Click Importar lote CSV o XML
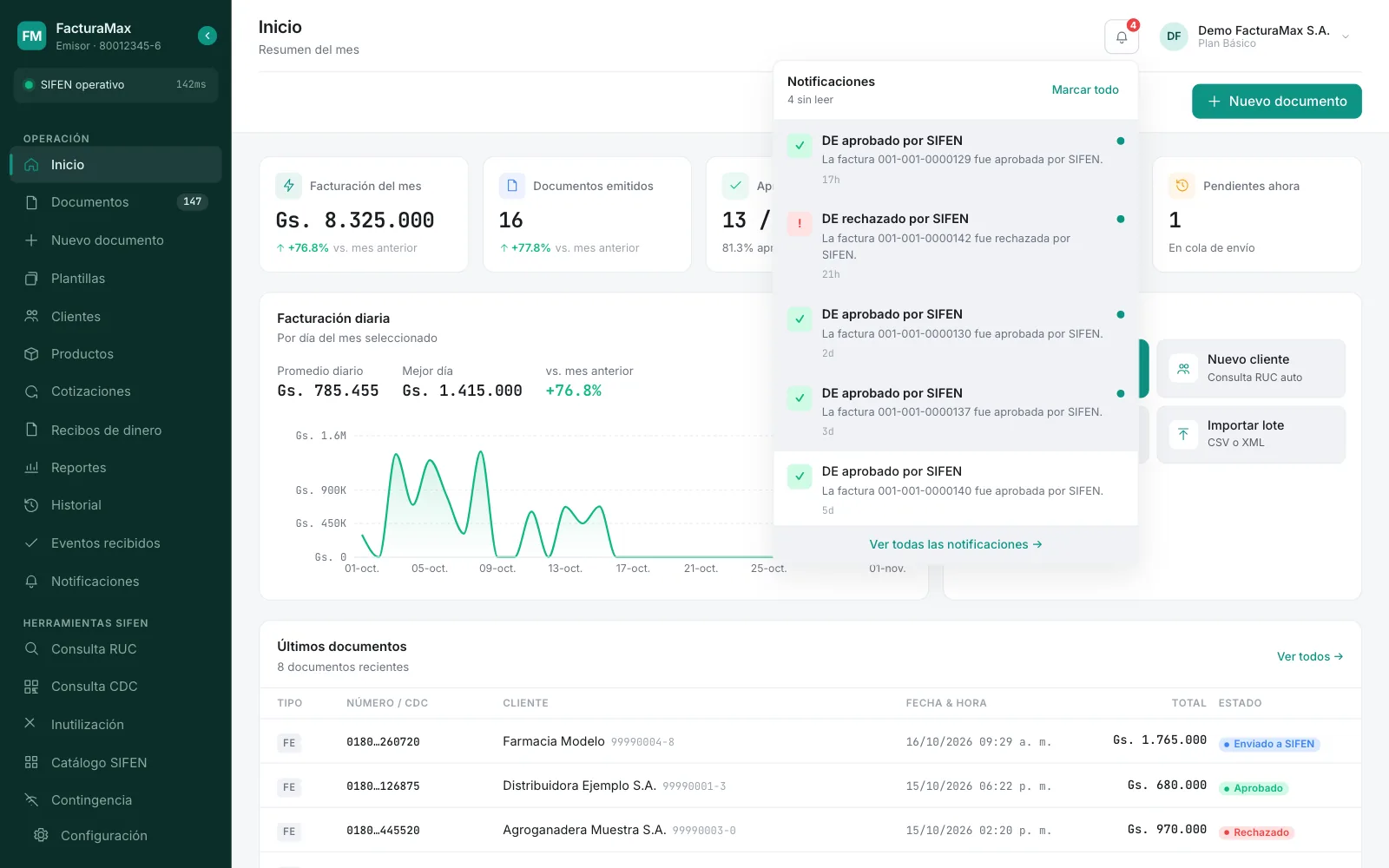This screenshot has width=1389, height=868. click(1251, 434)
